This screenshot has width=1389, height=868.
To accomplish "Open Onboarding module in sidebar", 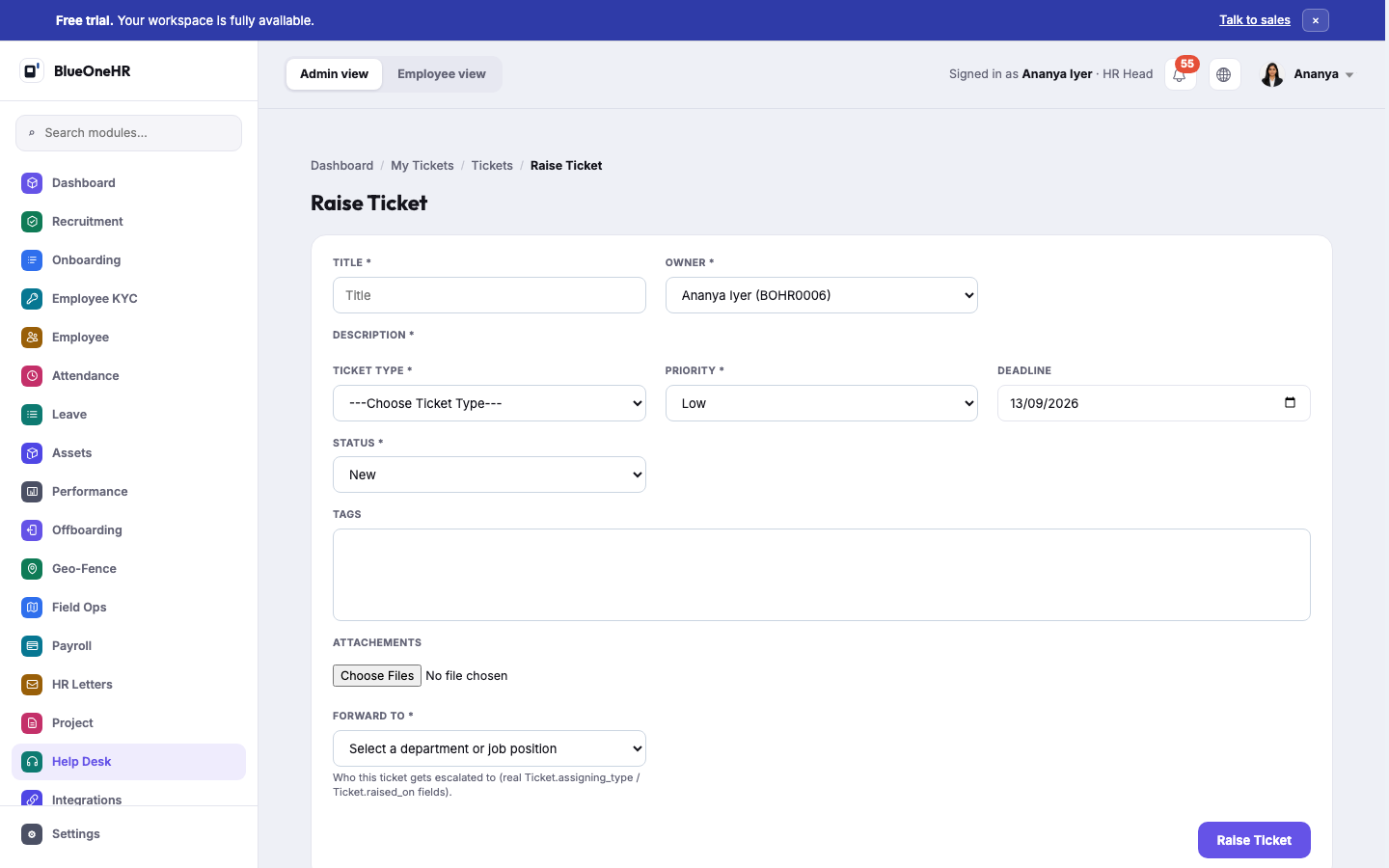I will 128,259.
